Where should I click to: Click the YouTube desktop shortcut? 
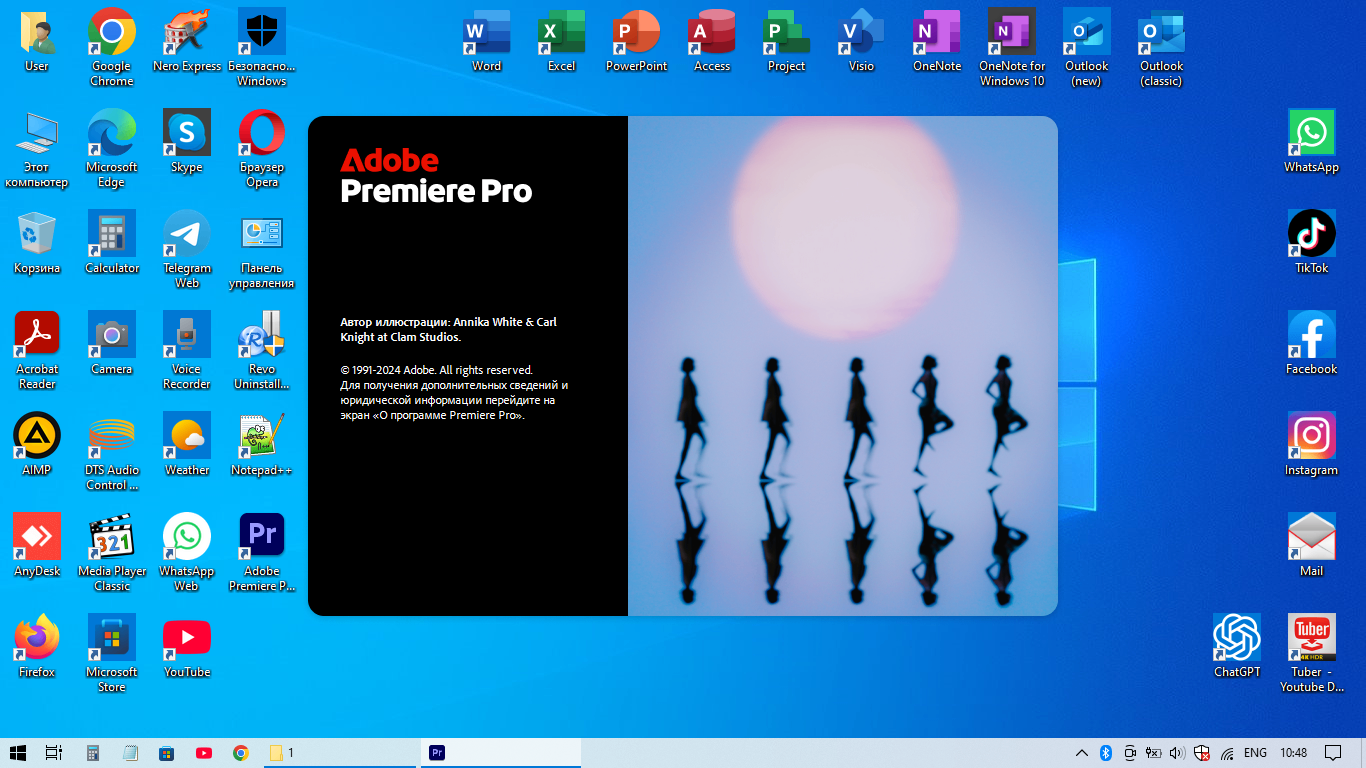coord(187,646)
